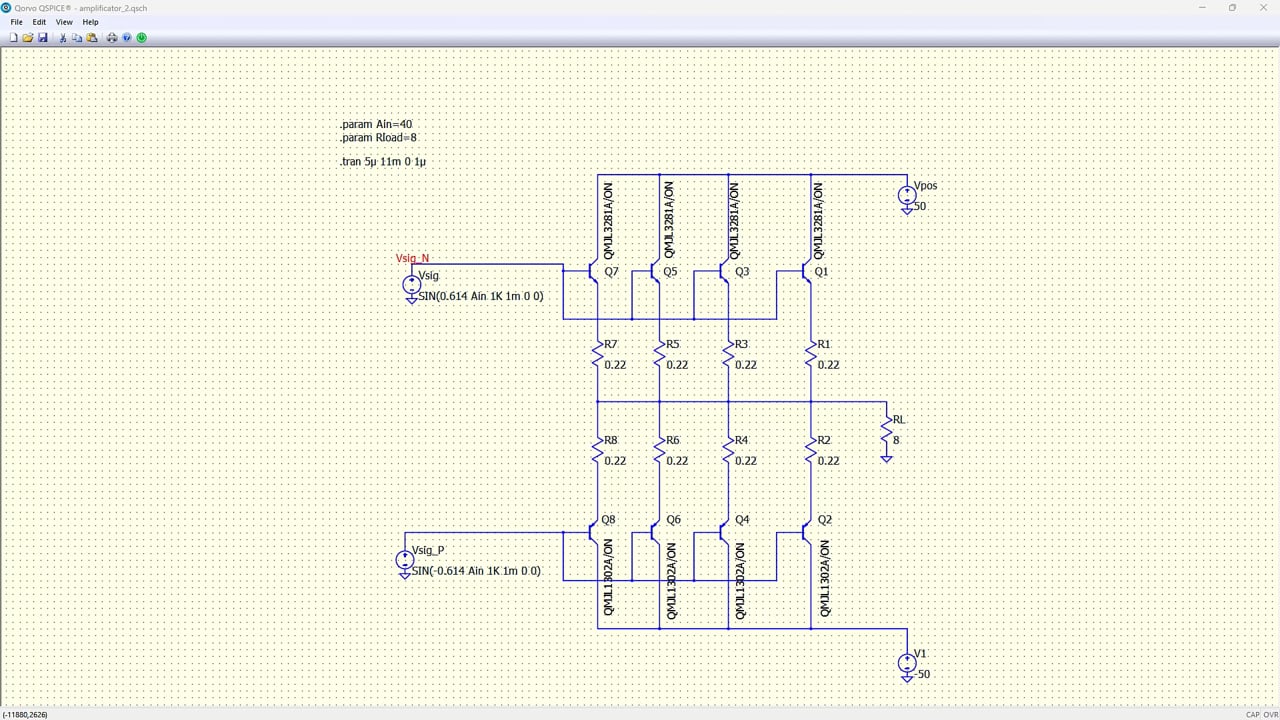Select the Q4 transistor symbol

click(x=723, y=533)
